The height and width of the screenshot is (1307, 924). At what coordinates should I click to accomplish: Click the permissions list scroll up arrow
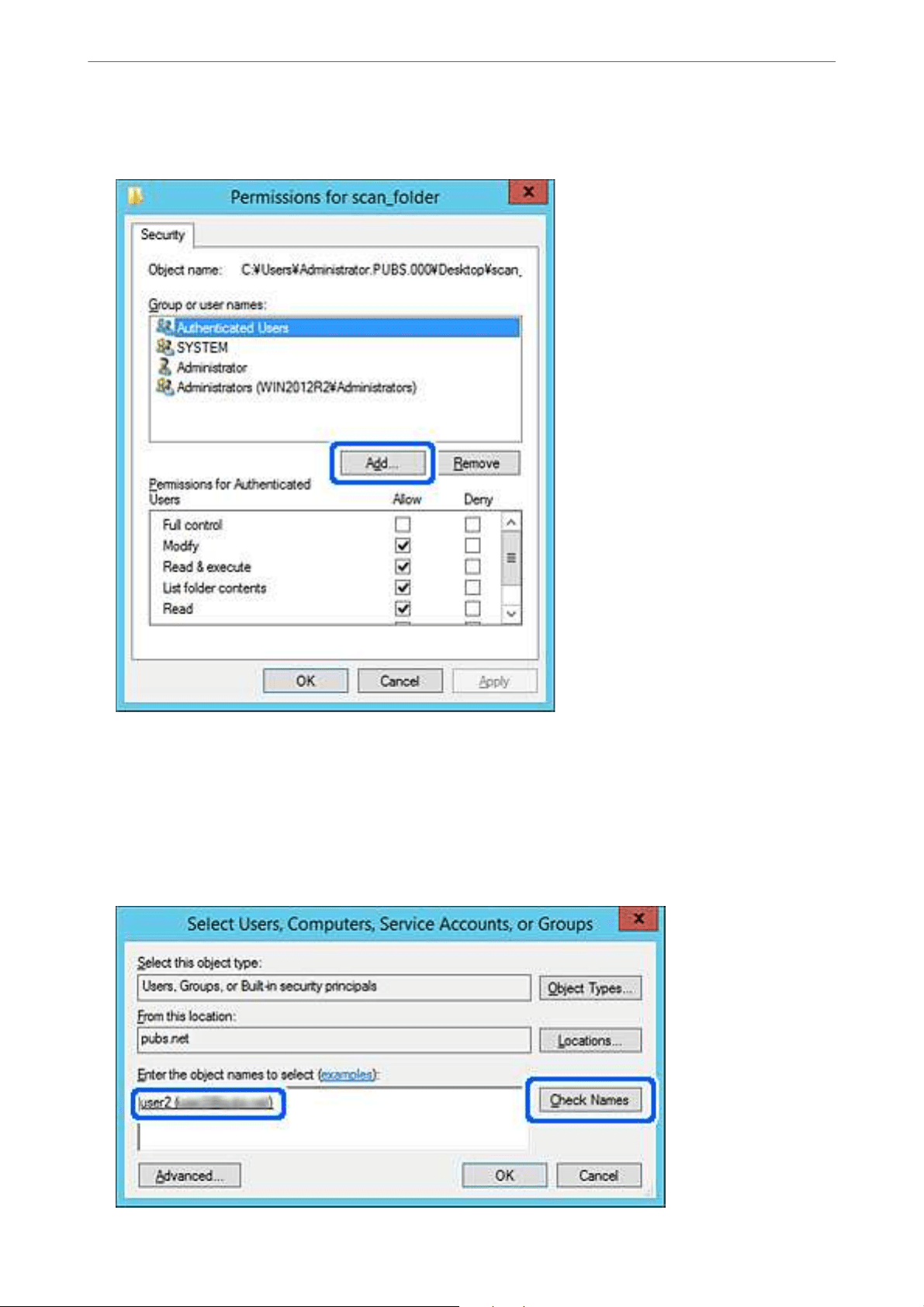(x=511, y=522)
